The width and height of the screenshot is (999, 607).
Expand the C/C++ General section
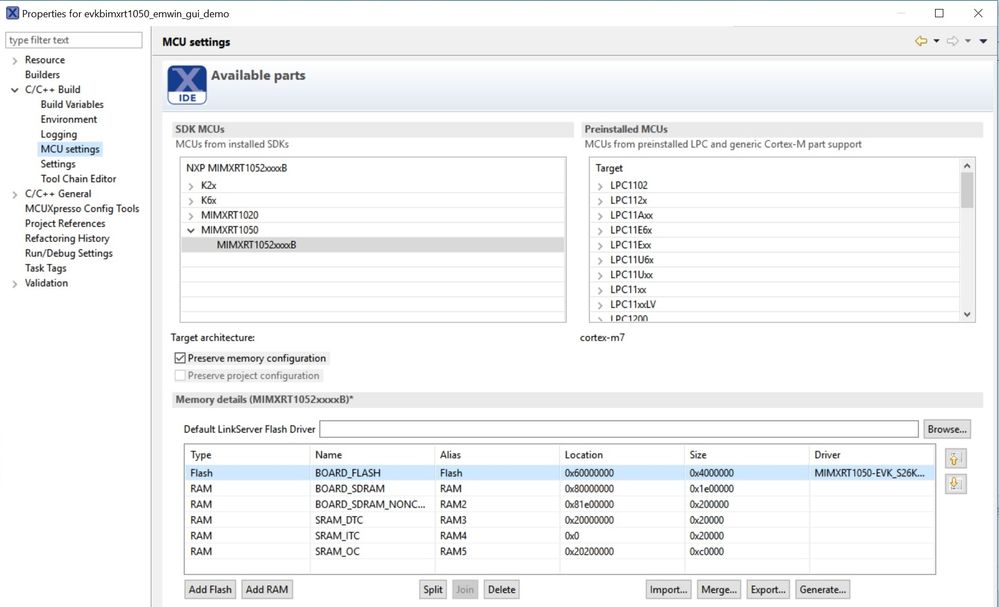14,194
